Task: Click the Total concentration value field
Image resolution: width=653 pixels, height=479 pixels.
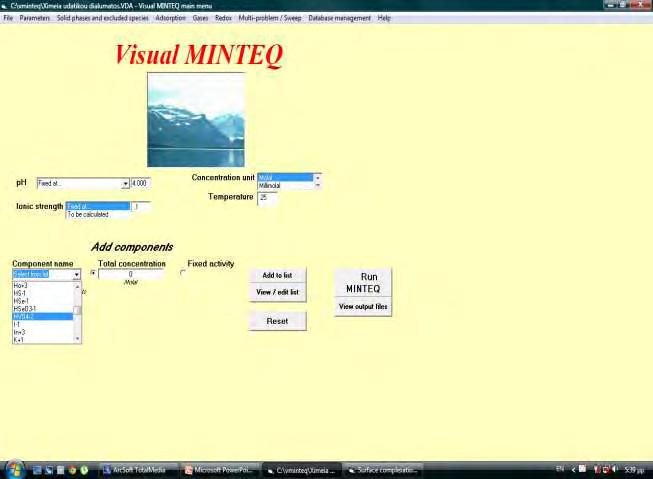Action: pyautogui.click(x=131, y=274)
